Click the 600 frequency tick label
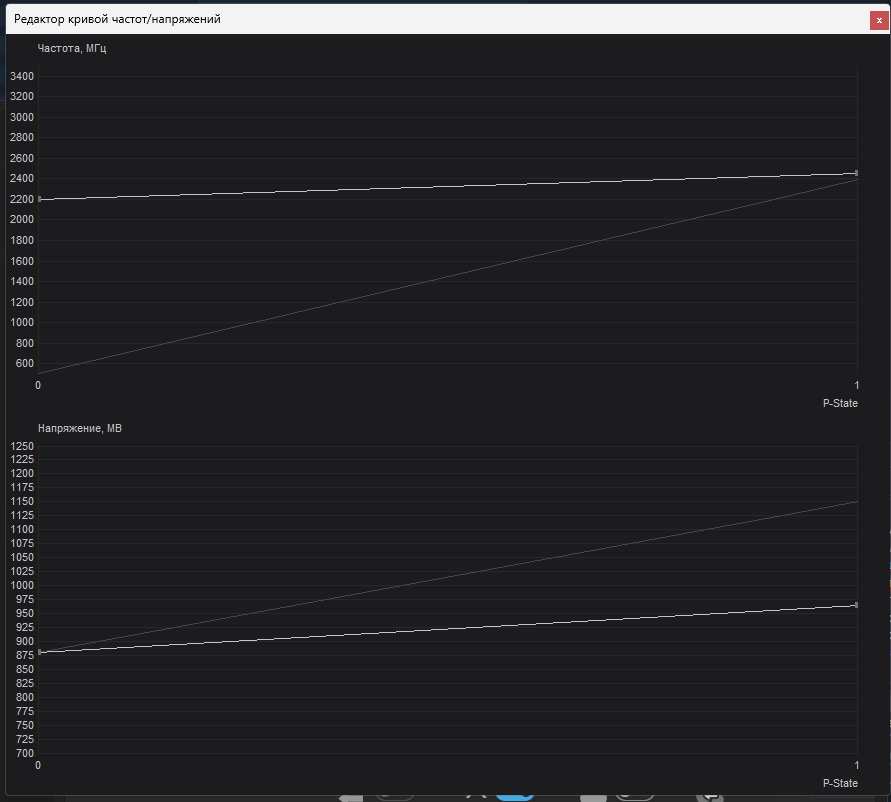891x802 pixels. [25, 363]
